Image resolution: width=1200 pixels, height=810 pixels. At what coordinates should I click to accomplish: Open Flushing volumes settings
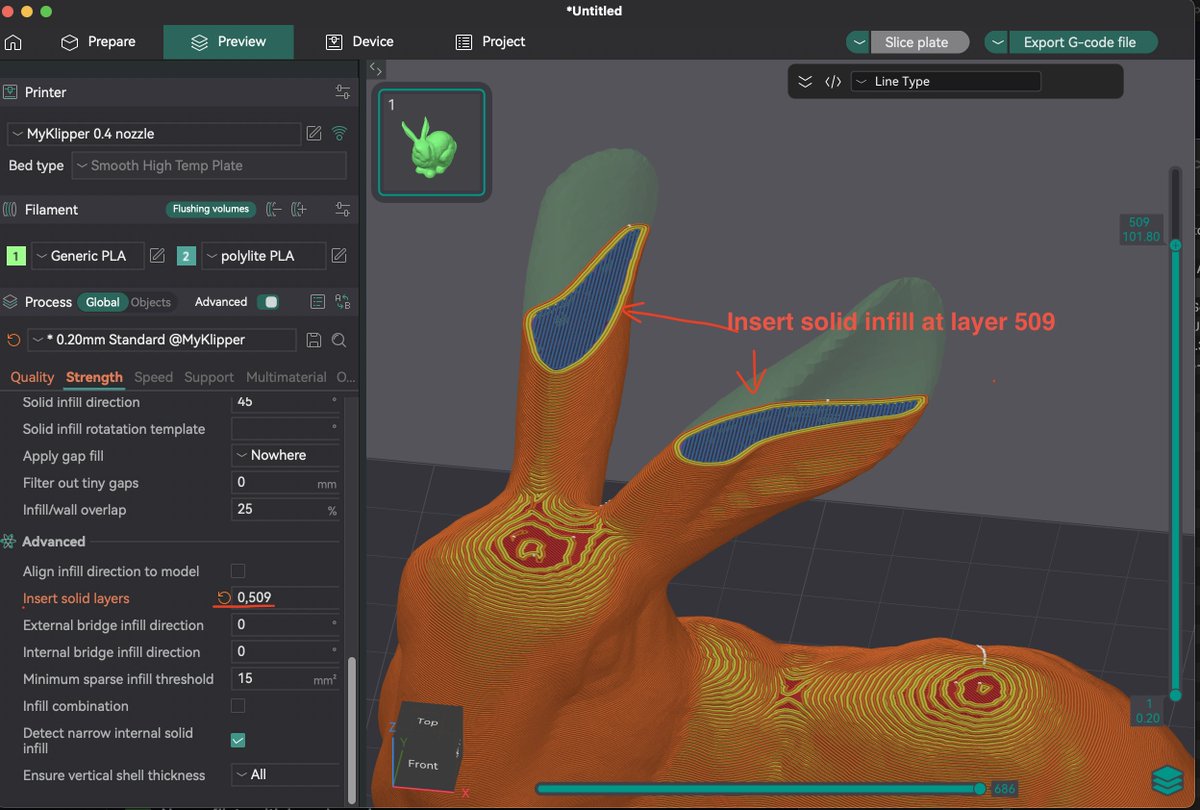point(211,209)
